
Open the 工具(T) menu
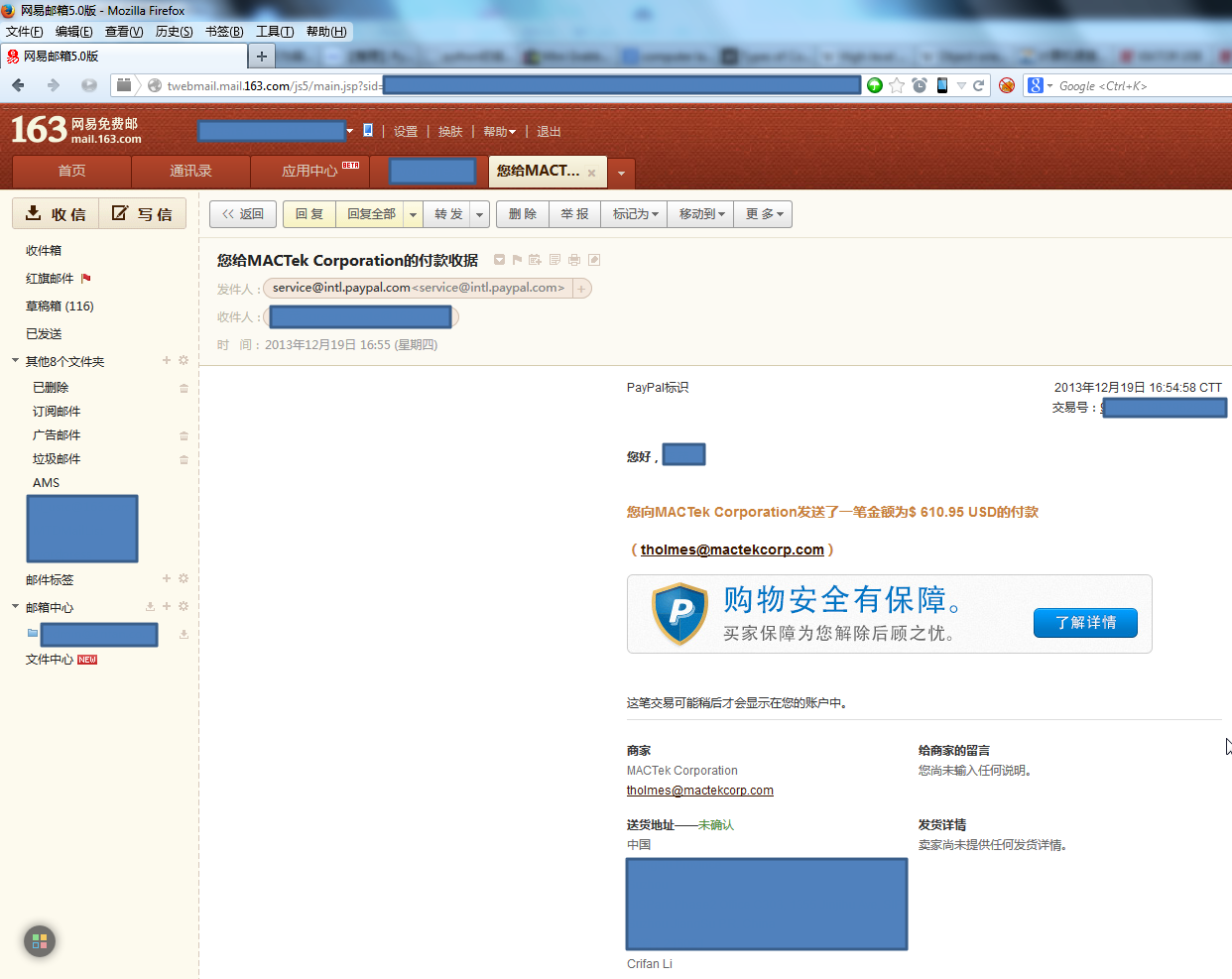click(275, 32)
